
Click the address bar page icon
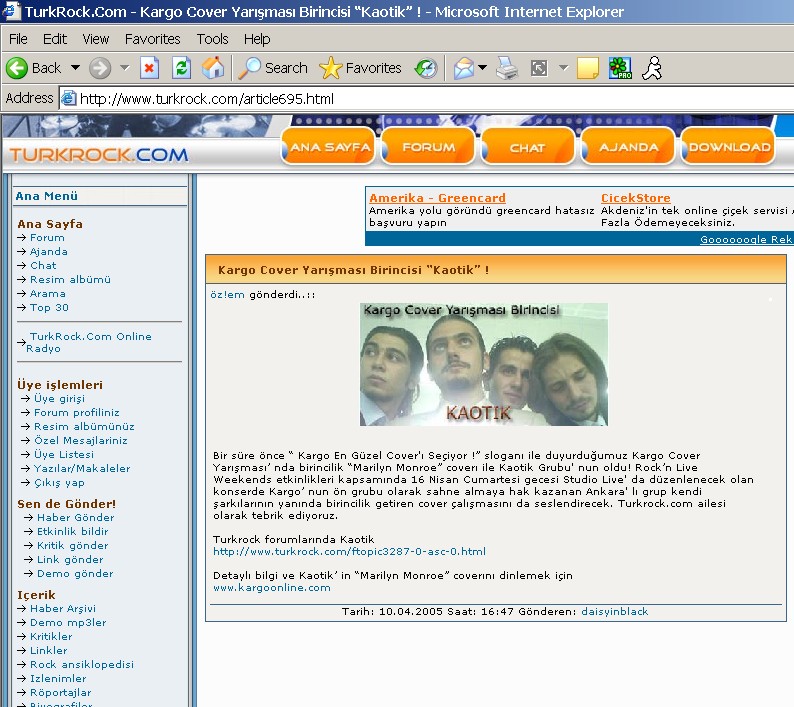(x=68, y=98)
